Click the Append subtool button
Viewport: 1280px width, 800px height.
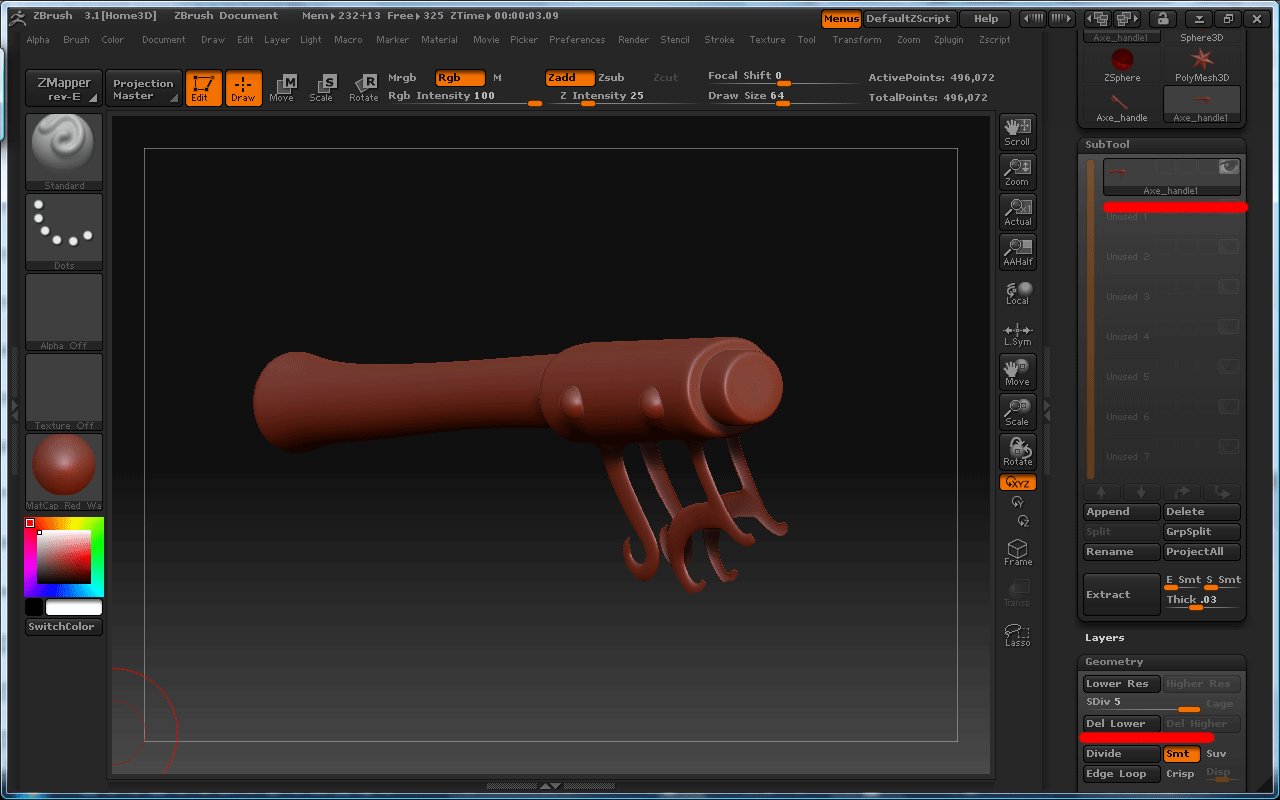tap(1121, 512)
